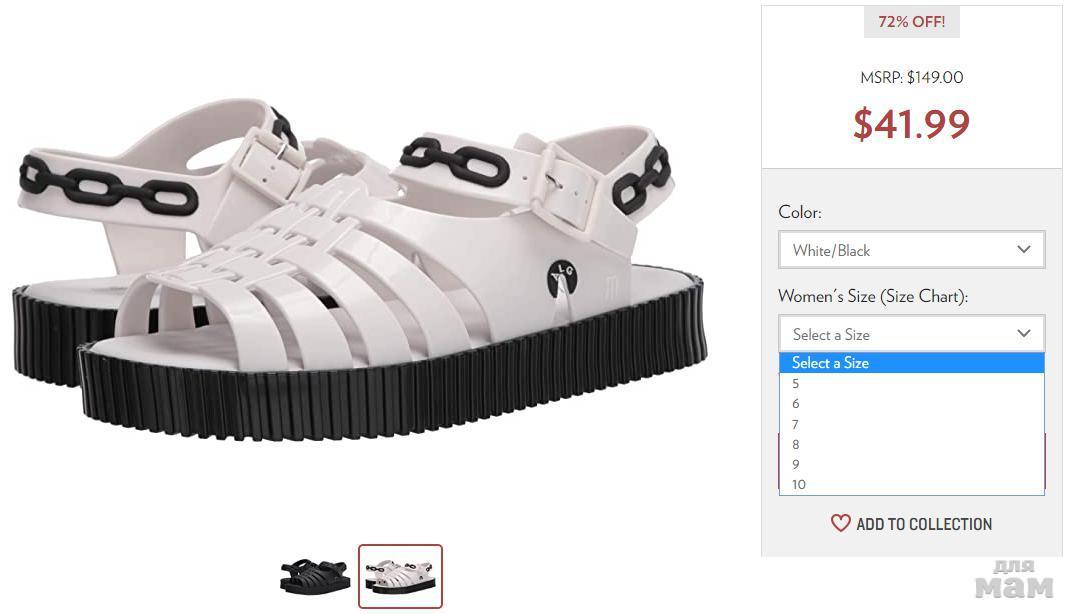
Task: Select size 5 from the list
Action: point(797,384)
